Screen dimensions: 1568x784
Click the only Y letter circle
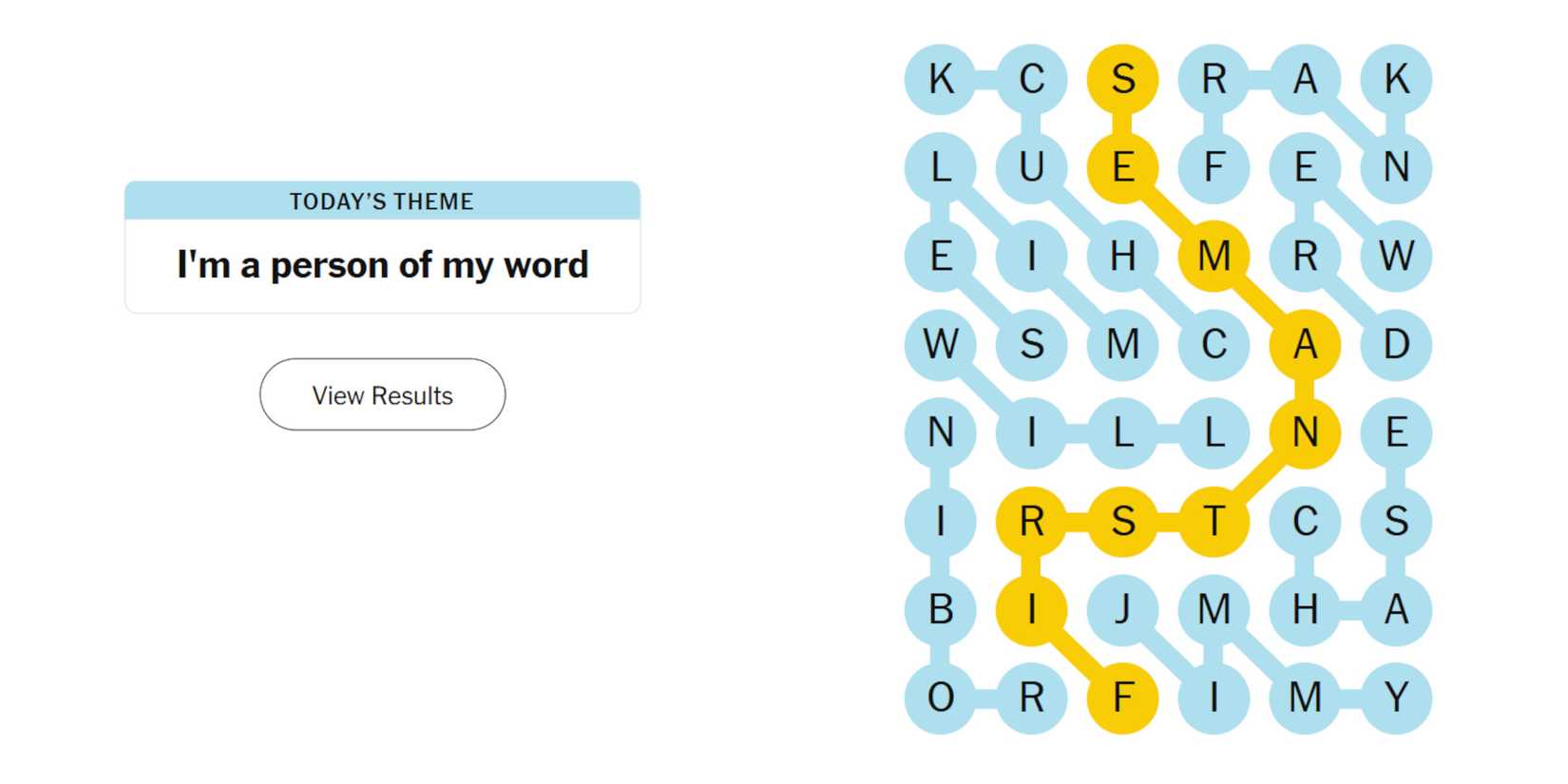[1396, 698]
